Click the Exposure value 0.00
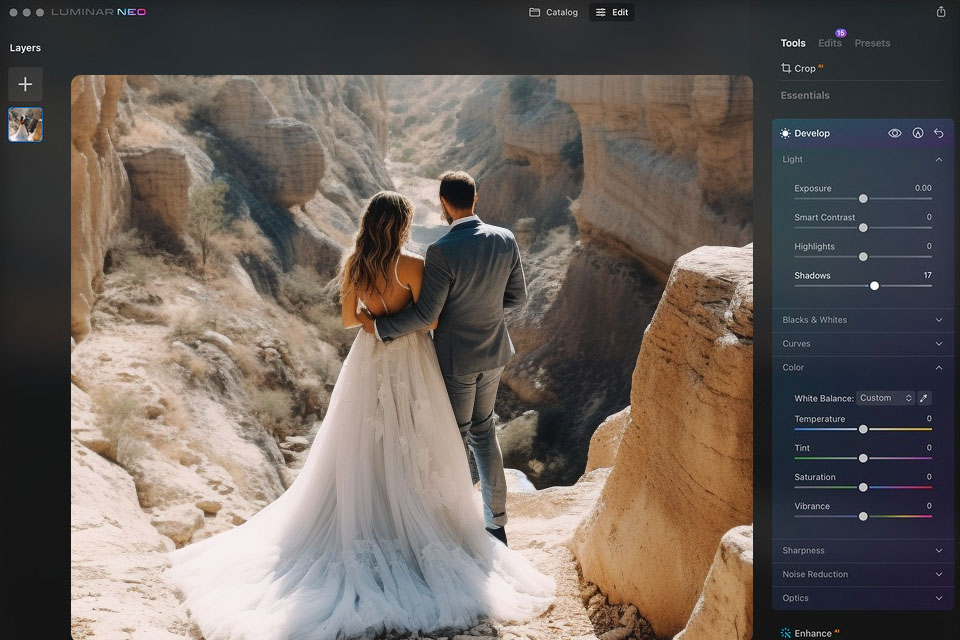 coord(923,188)
